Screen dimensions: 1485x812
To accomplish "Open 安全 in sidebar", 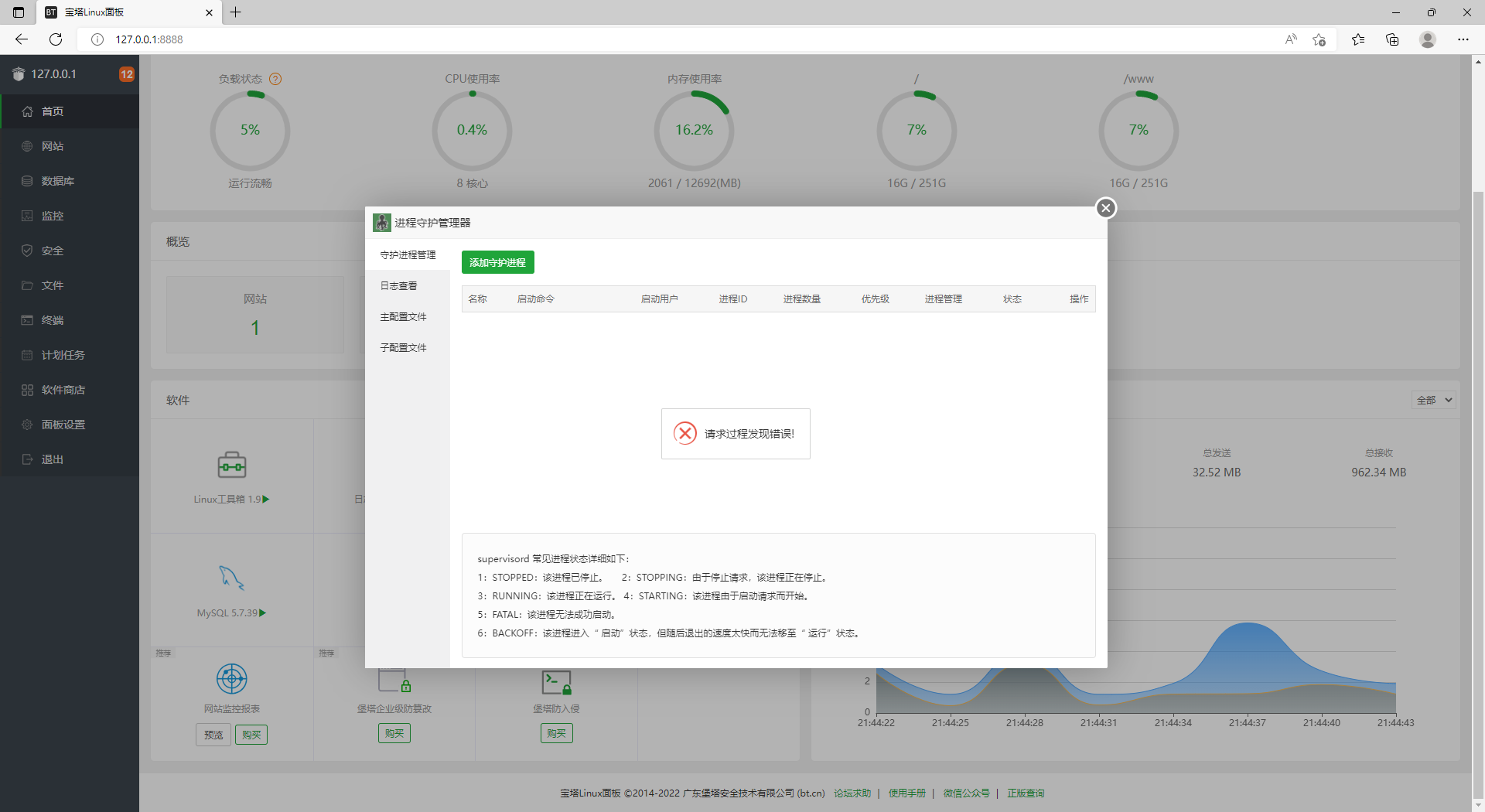I will coord(70,251).
